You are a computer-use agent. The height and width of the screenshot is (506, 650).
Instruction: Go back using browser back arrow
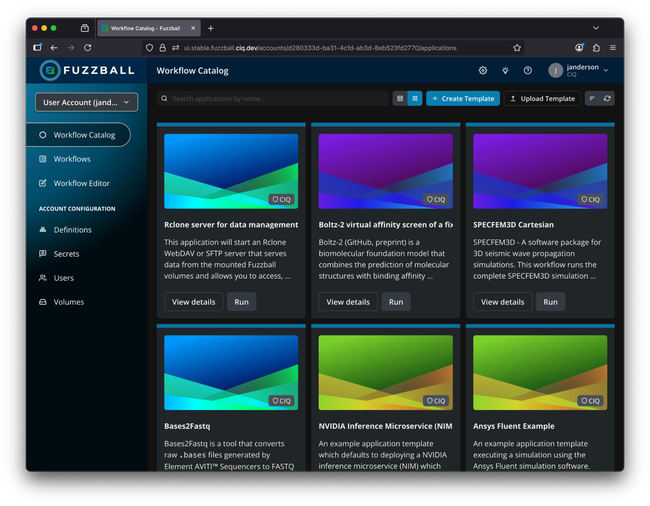(x=54, y=48)
